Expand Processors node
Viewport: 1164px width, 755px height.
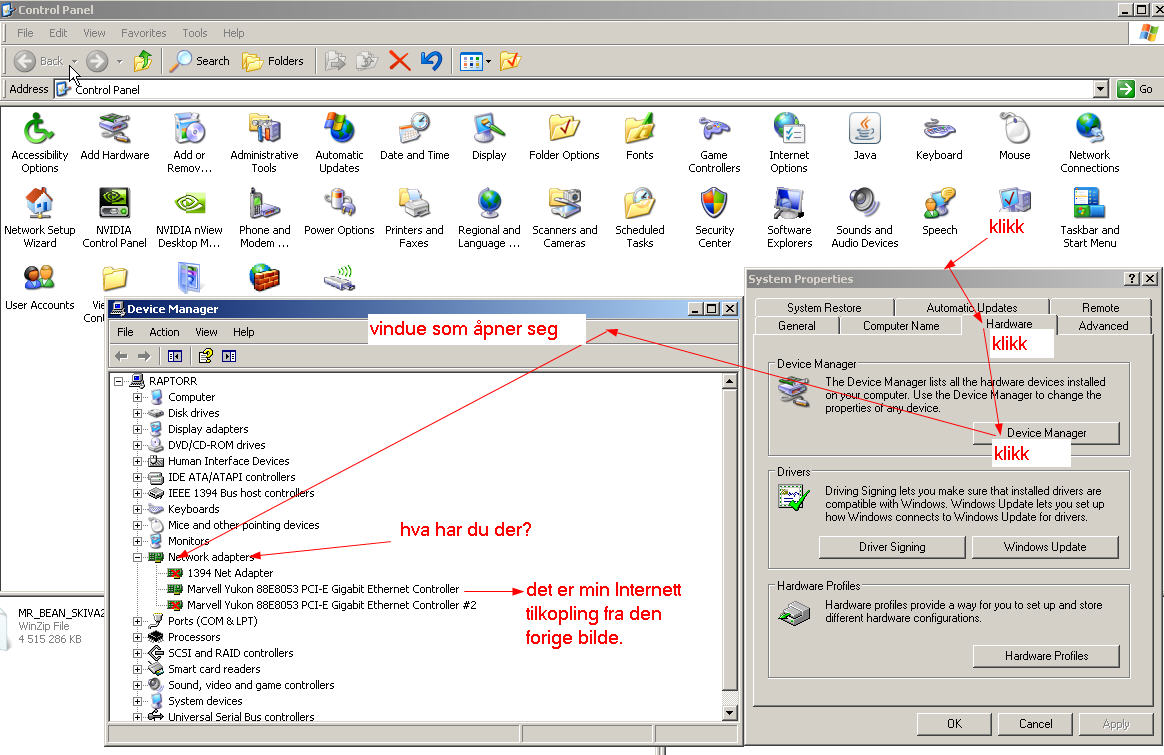(137, 637)
